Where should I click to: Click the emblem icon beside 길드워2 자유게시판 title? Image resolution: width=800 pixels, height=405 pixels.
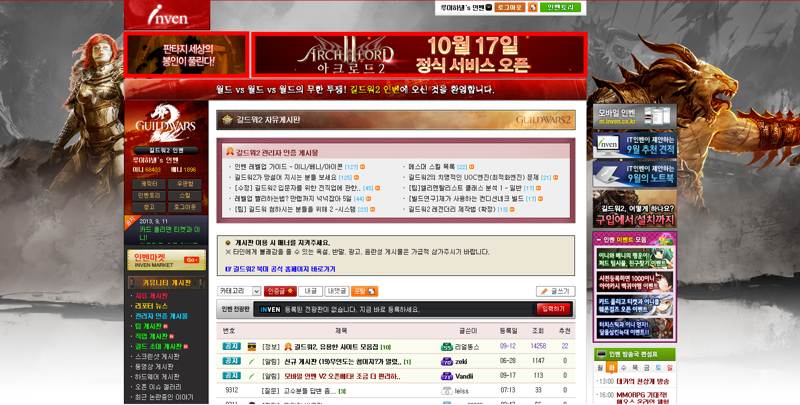[x=227, y=120]
